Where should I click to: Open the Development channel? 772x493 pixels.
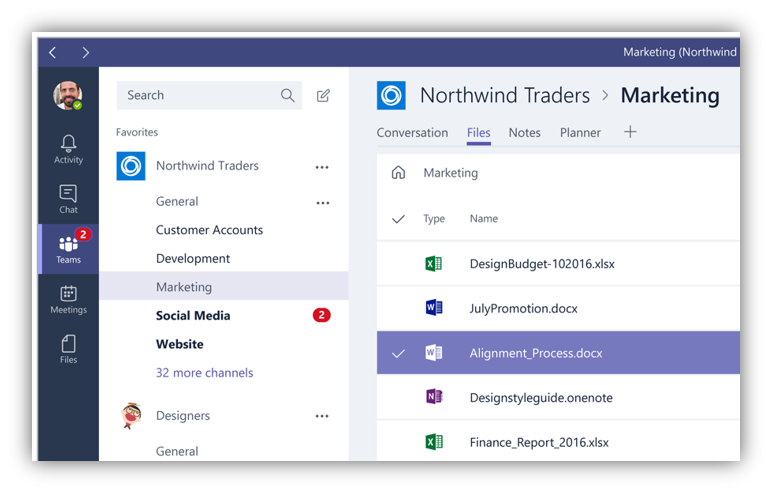pos(193,259)
